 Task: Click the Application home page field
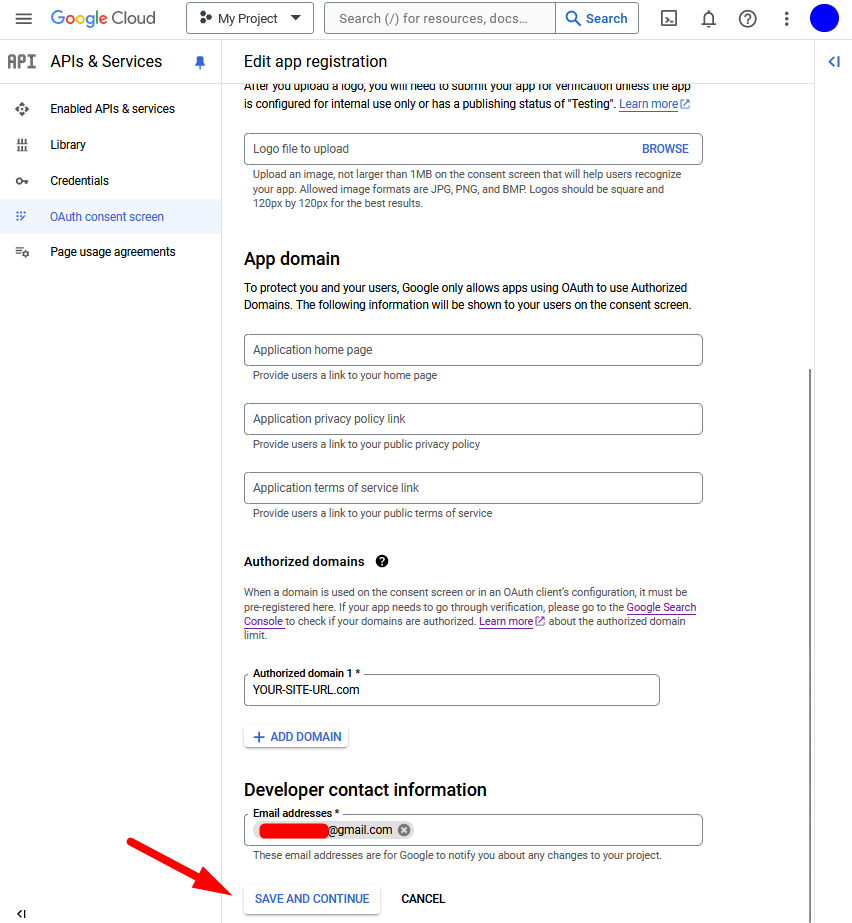(x=473, y=350)
